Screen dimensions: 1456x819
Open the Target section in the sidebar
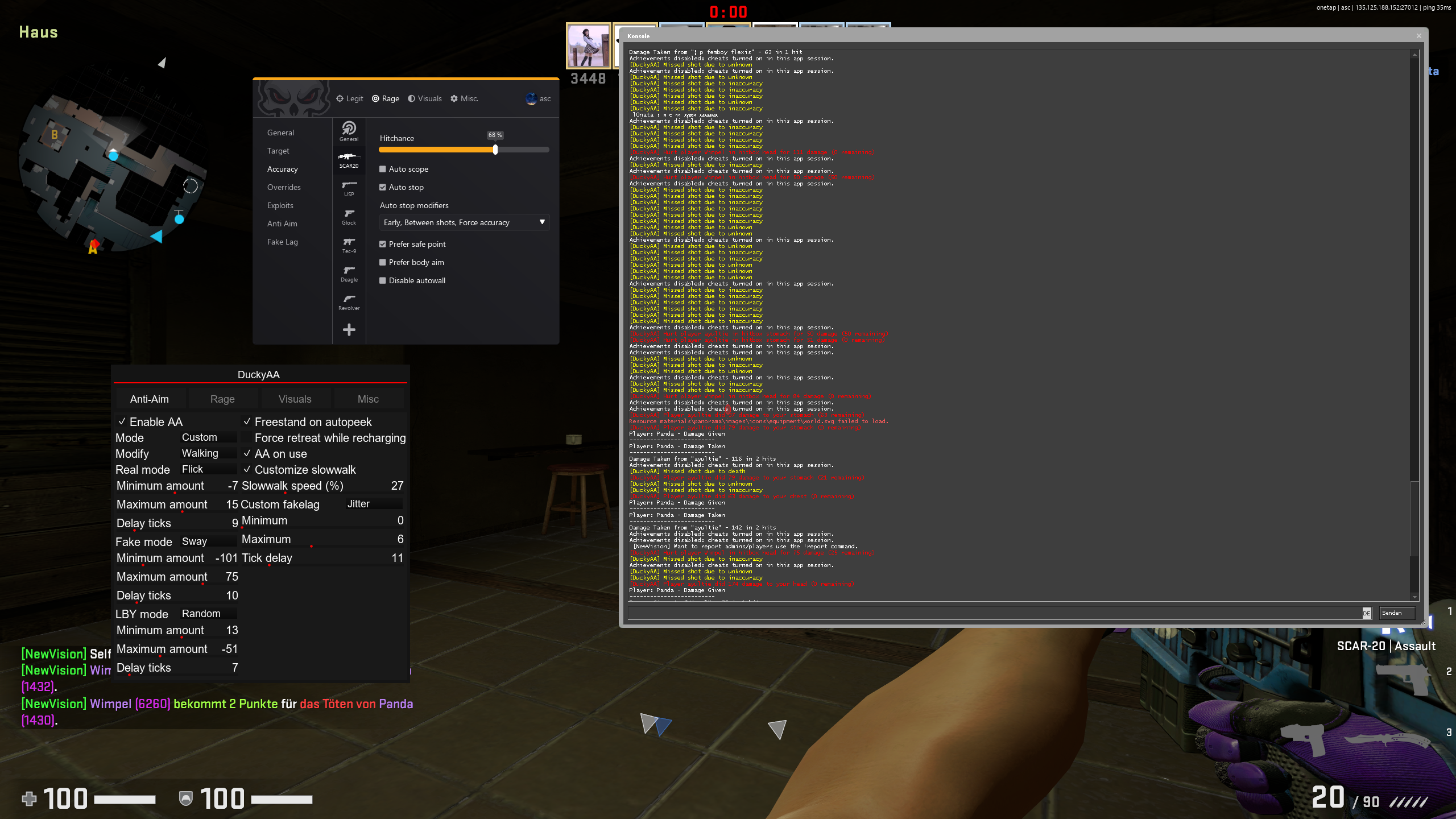point(278,151)
